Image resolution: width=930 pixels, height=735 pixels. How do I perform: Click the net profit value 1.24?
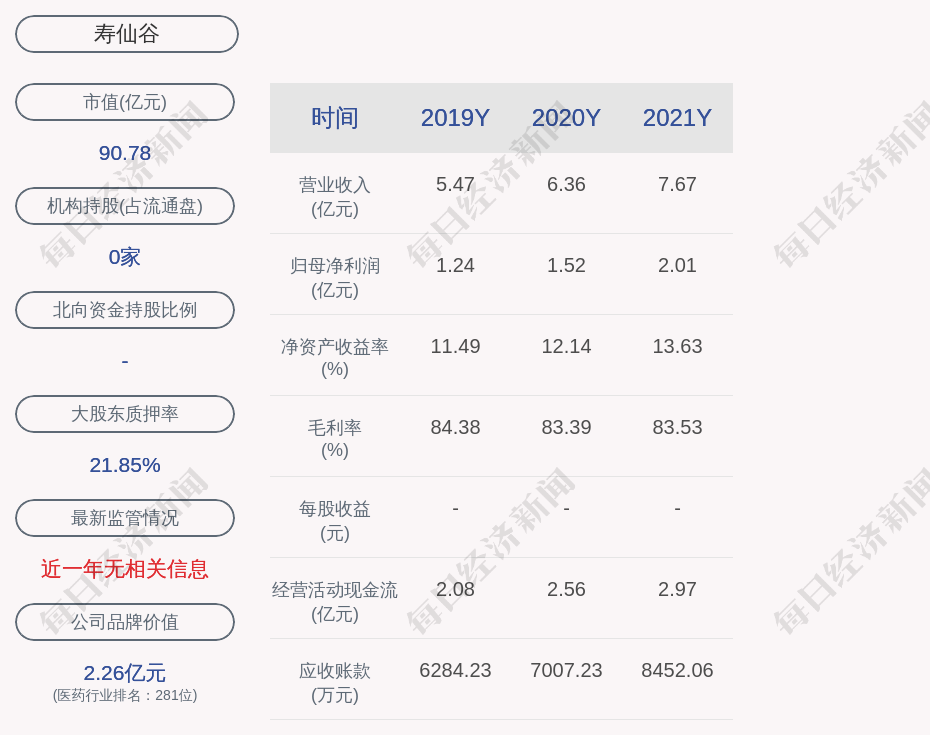tap(455, 265)
